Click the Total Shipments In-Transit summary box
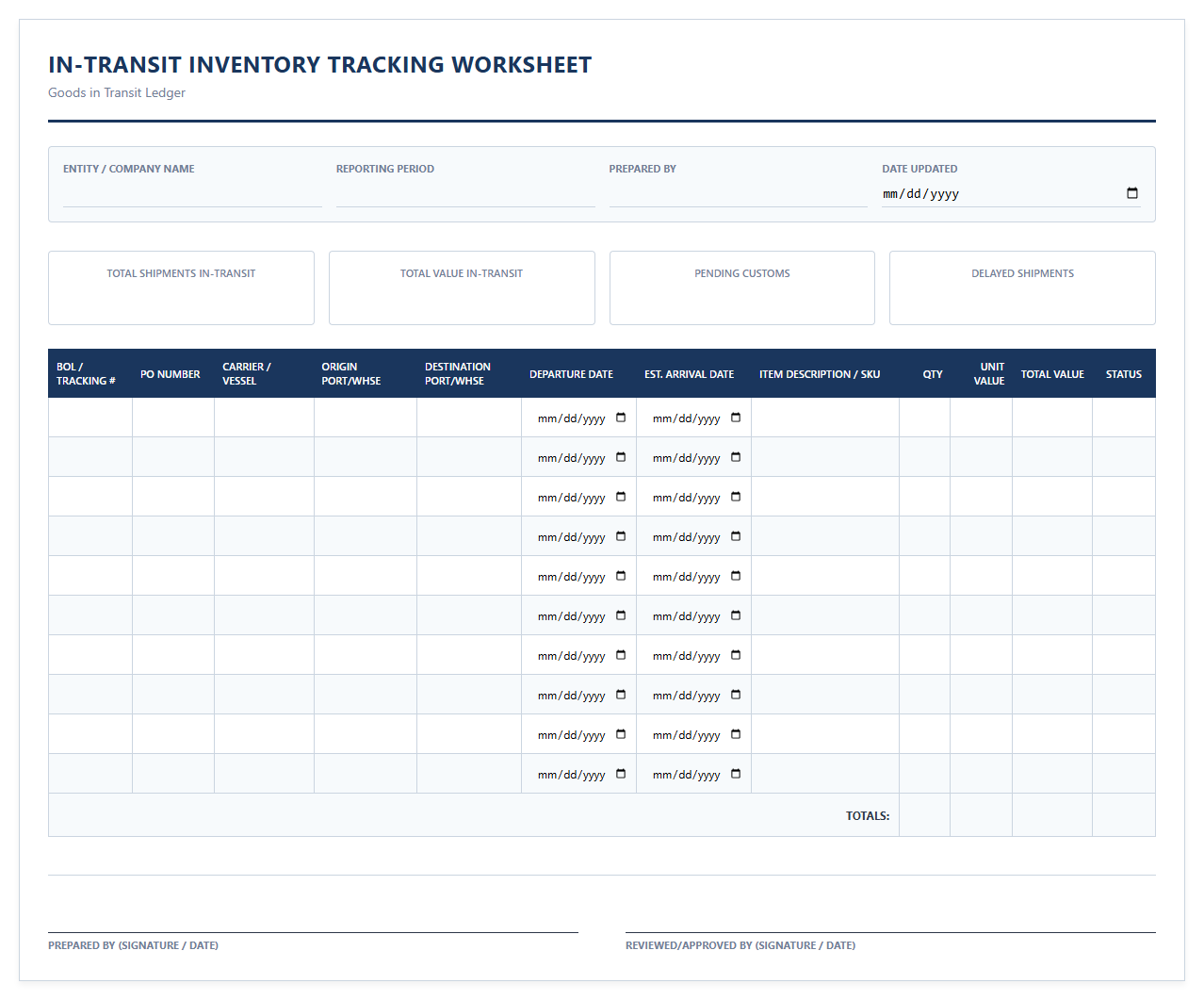Viewport: 1204px width, 1000px height. tap(181, 287)
